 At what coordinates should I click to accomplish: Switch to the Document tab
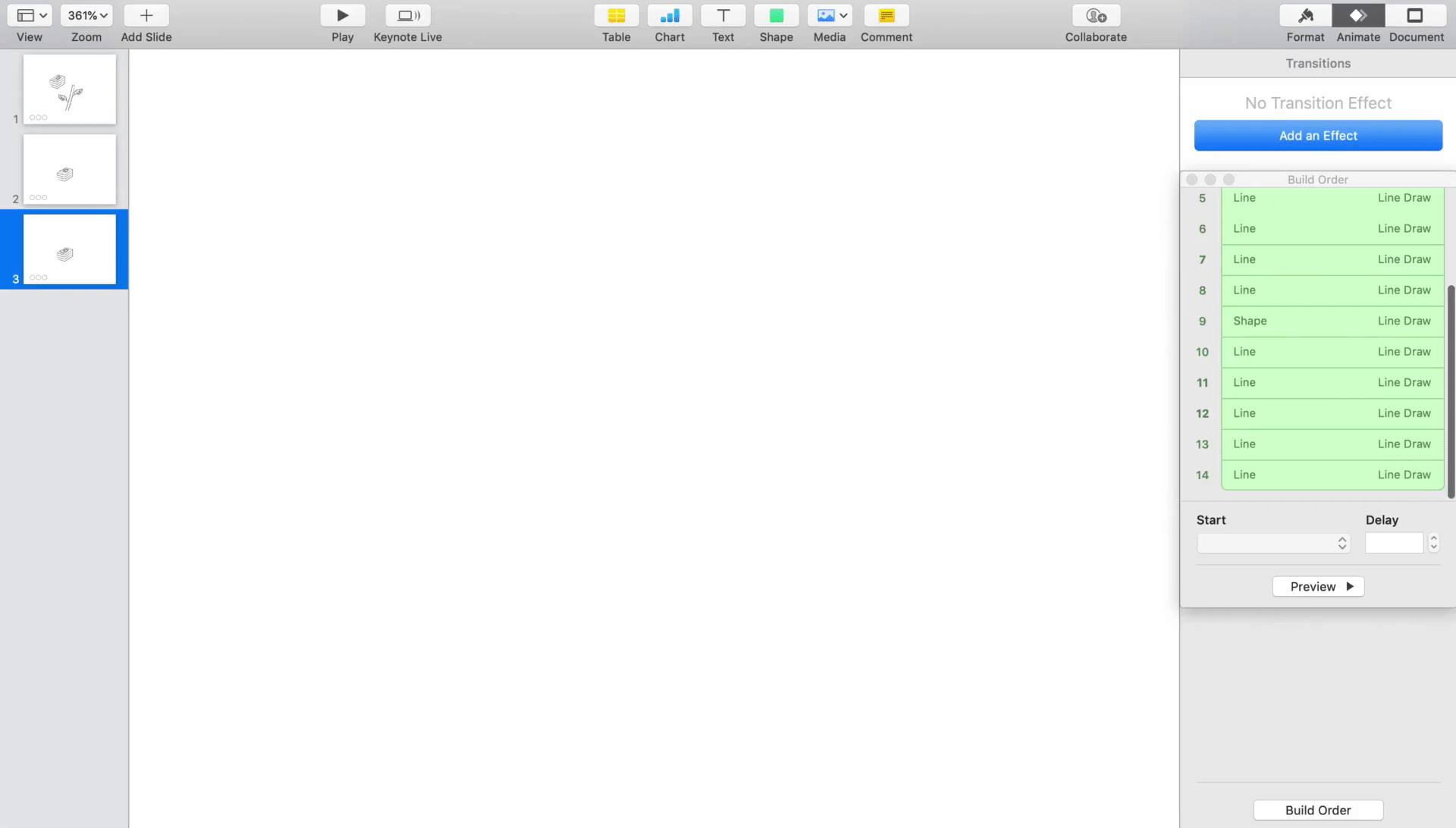1415,16
